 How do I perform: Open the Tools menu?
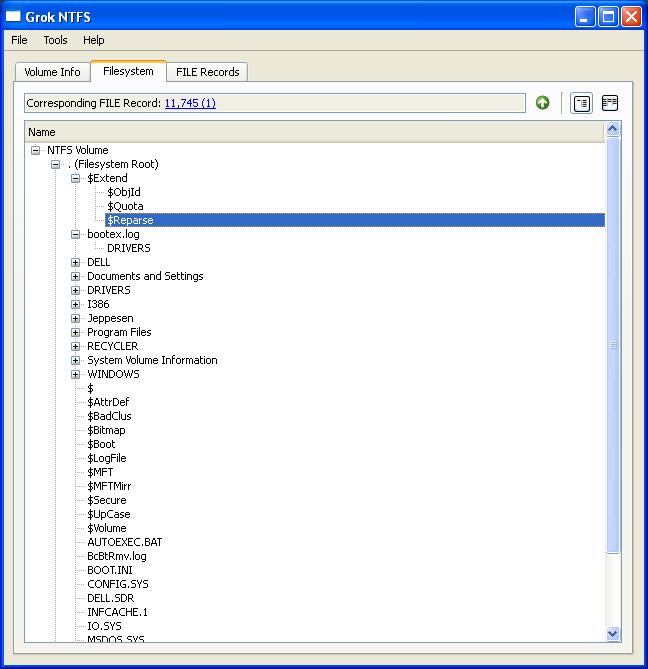click(55, 40)
